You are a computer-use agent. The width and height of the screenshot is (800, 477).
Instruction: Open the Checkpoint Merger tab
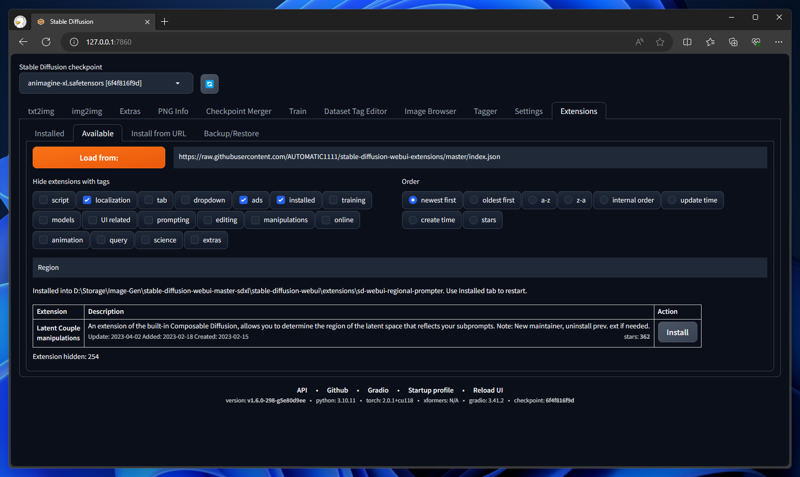click(238, 111)
